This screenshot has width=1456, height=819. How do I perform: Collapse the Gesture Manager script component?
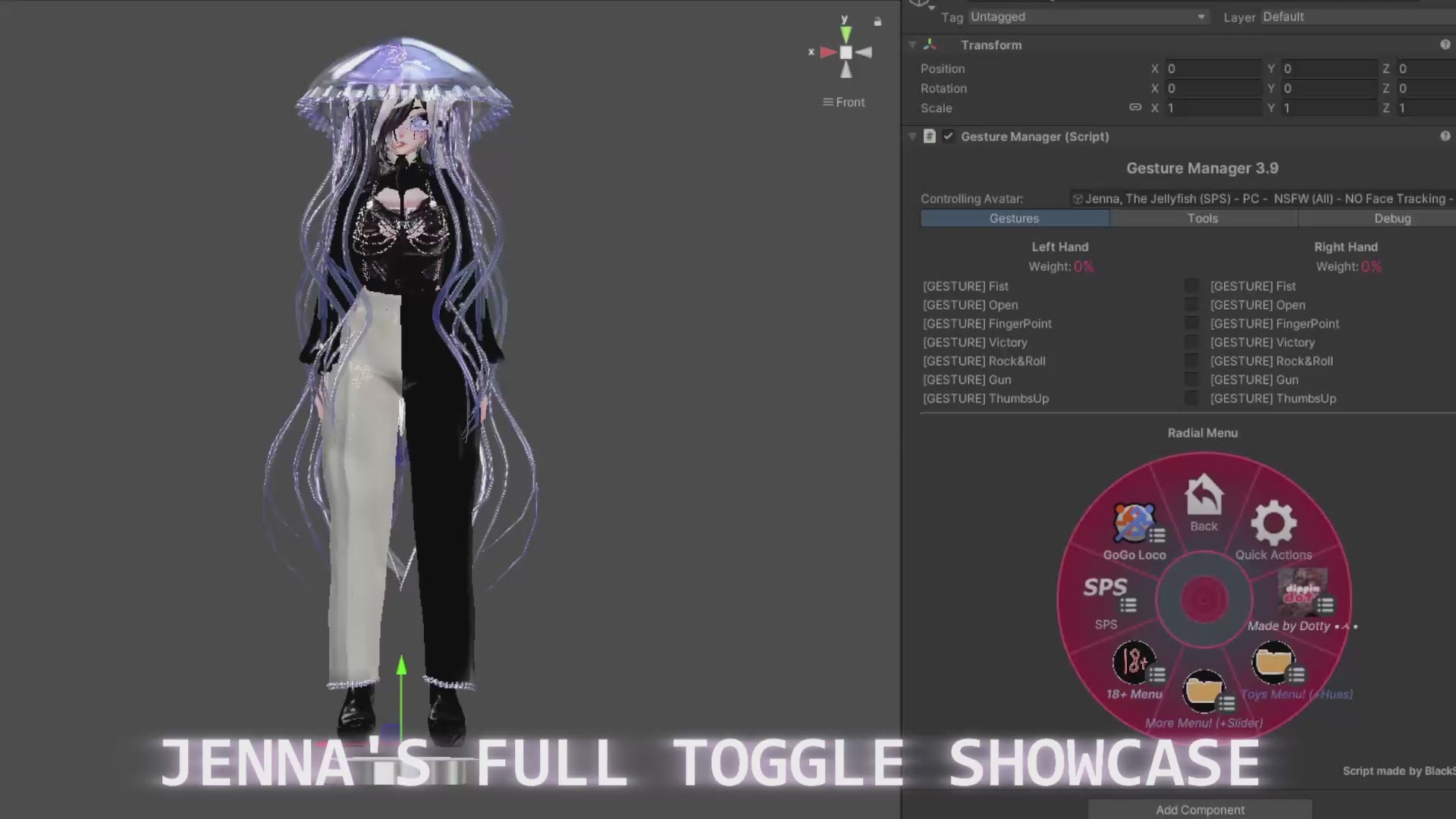[912, 136]
